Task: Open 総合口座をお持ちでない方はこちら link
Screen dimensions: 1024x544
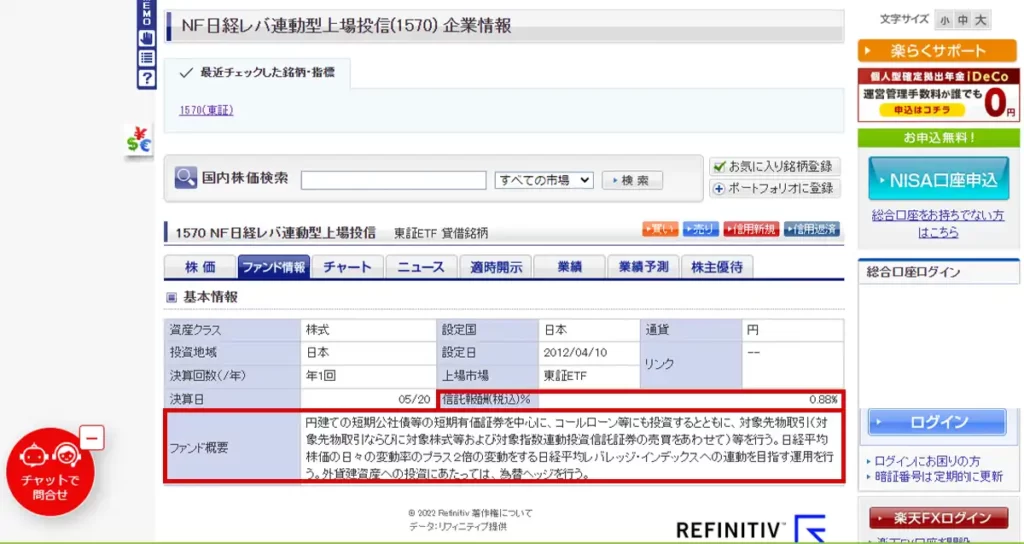Action: click(x=938, y=223)
